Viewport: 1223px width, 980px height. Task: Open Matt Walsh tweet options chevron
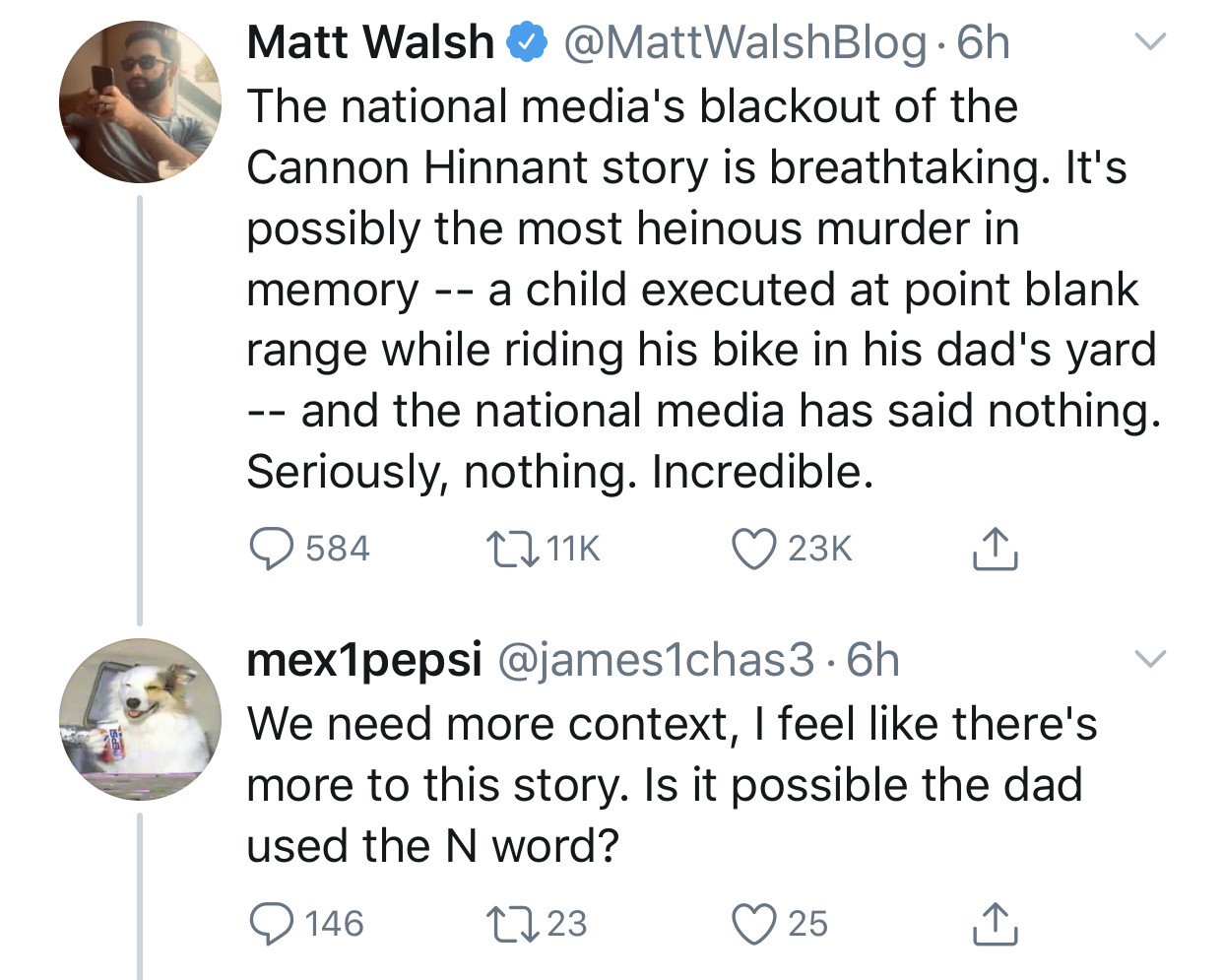(1150, 42)
